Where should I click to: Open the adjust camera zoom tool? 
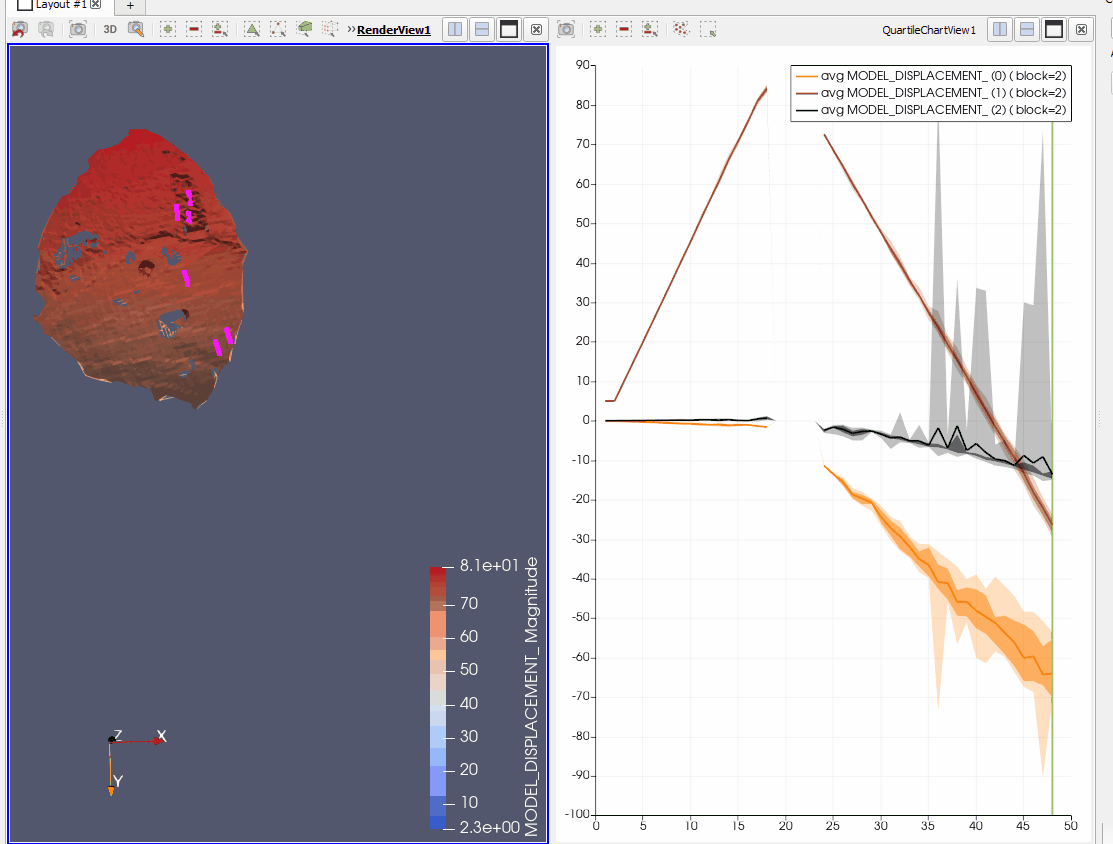coord(136,30)
